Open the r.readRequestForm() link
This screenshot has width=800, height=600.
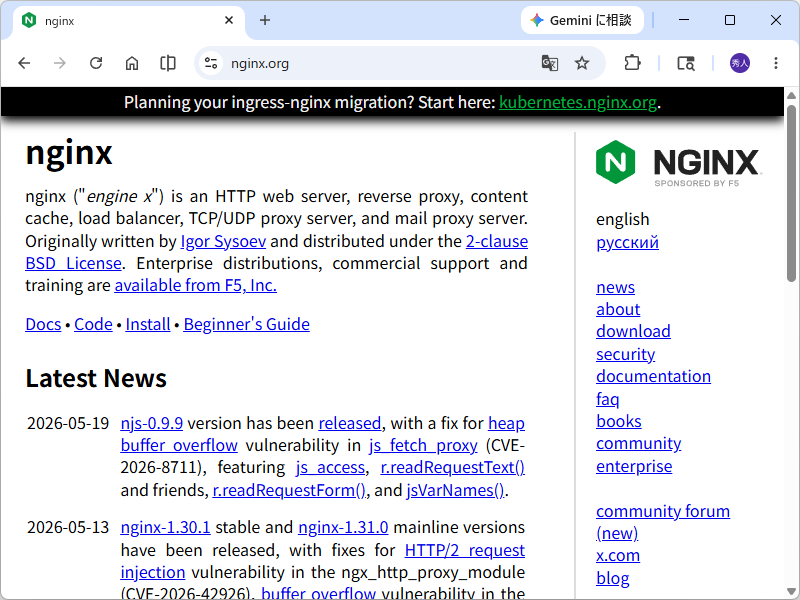(x=289, y=490)
